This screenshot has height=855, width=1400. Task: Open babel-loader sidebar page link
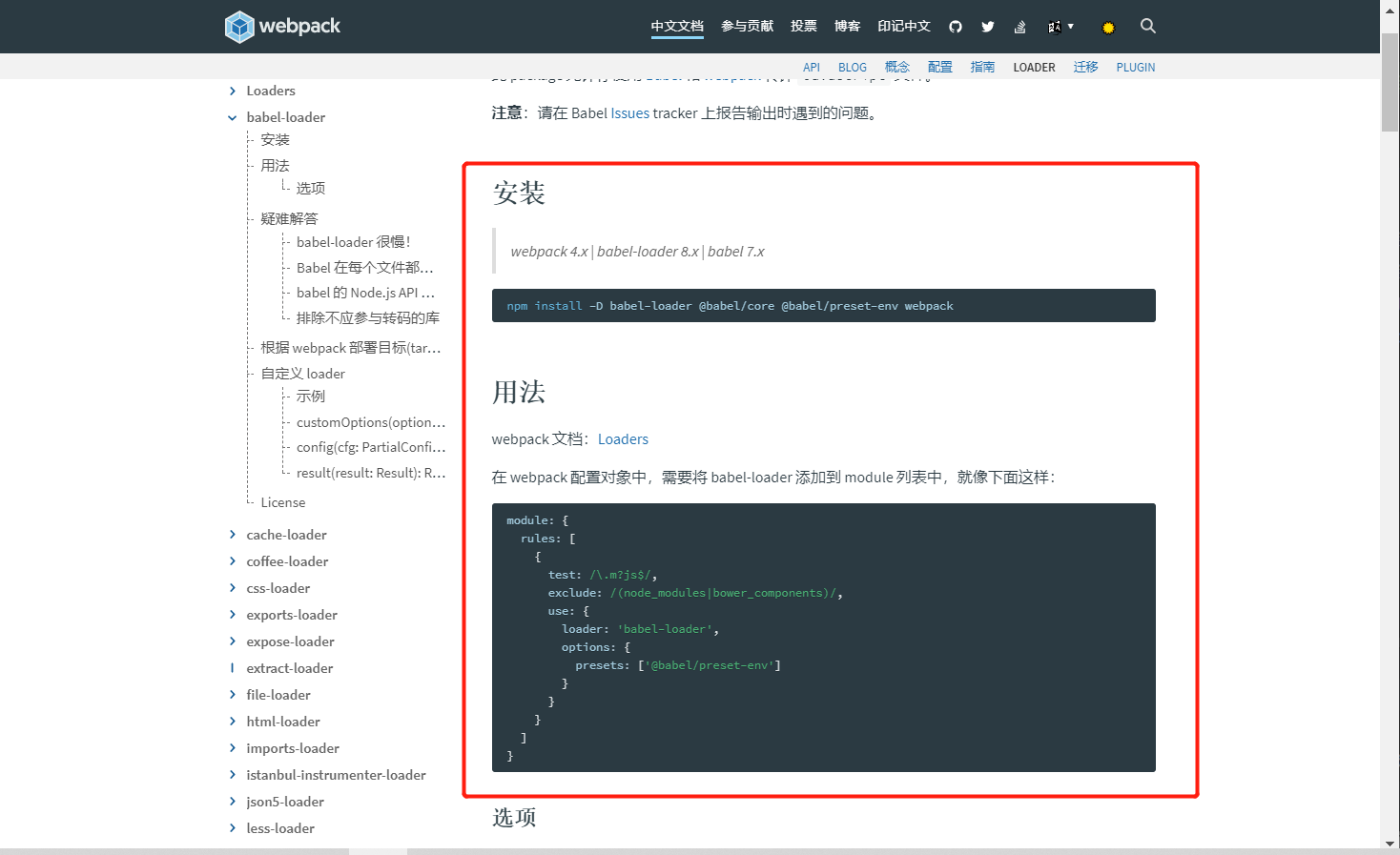click(286, 117)
